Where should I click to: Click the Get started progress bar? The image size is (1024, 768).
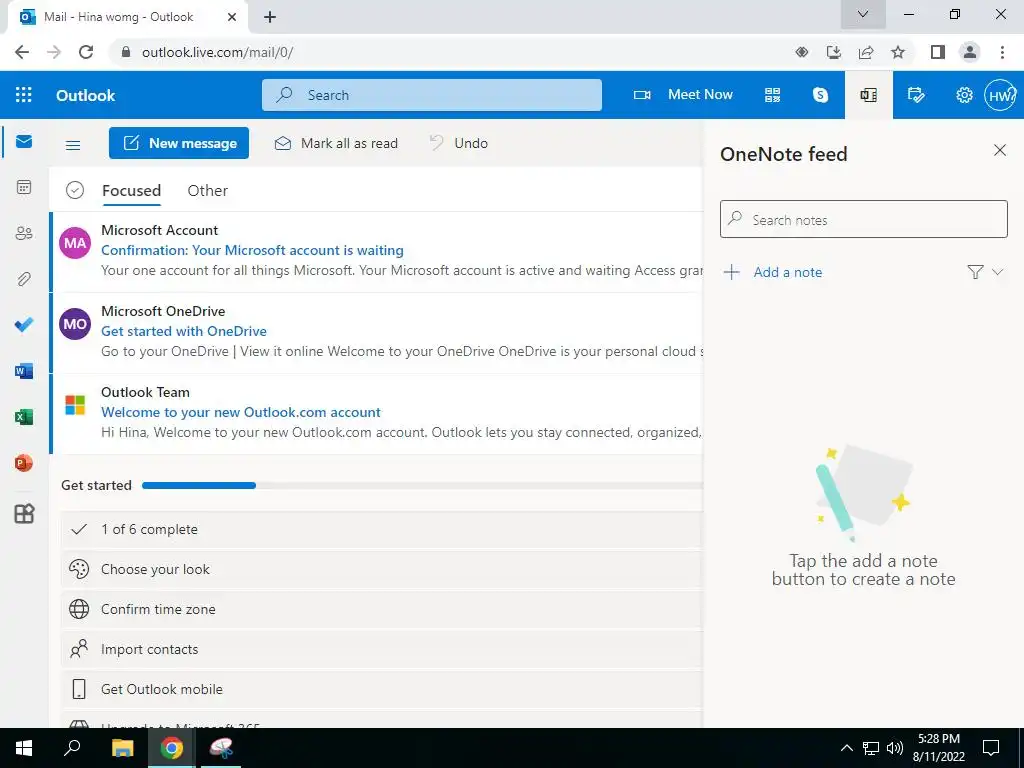point(422,485)
